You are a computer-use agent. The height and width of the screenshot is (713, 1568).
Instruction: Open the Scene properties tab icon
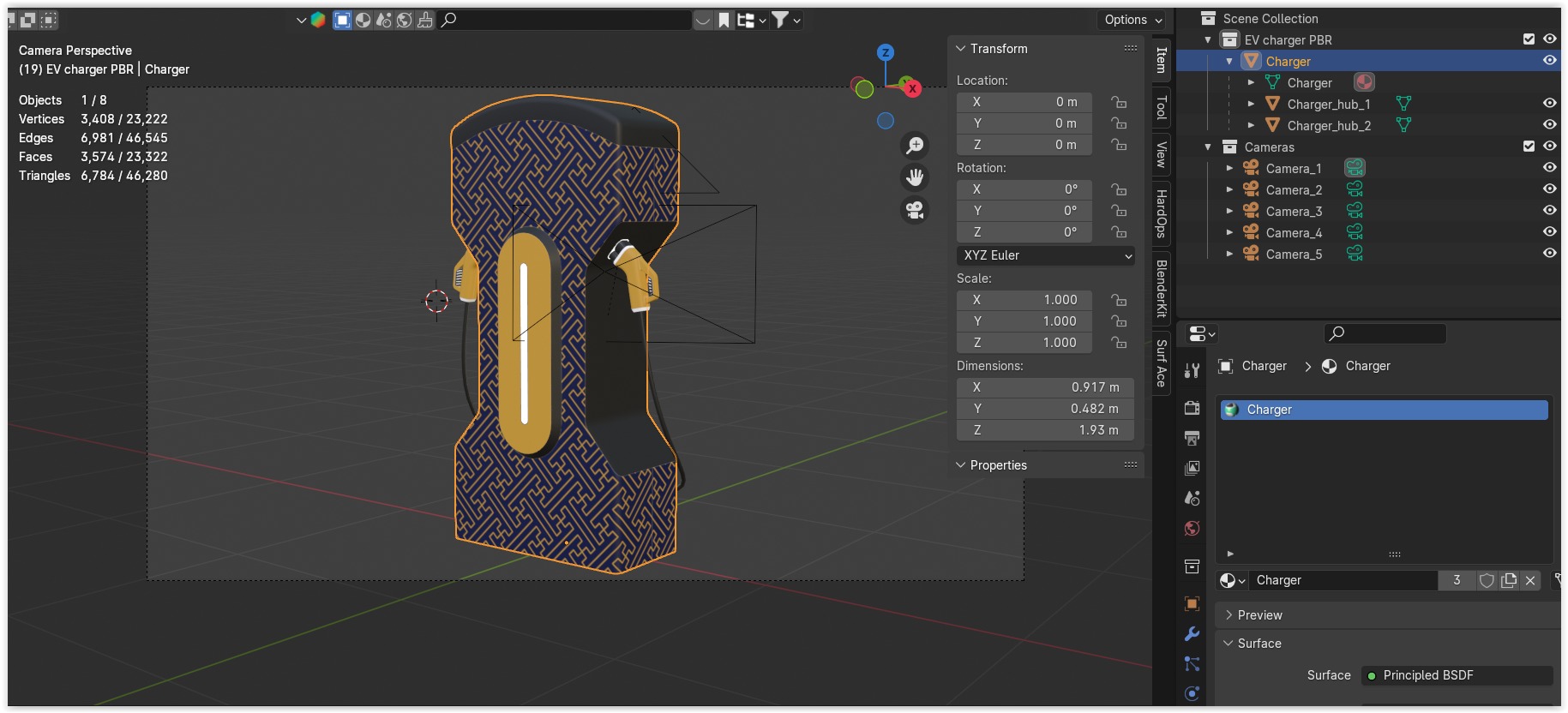pos(1192,498)
